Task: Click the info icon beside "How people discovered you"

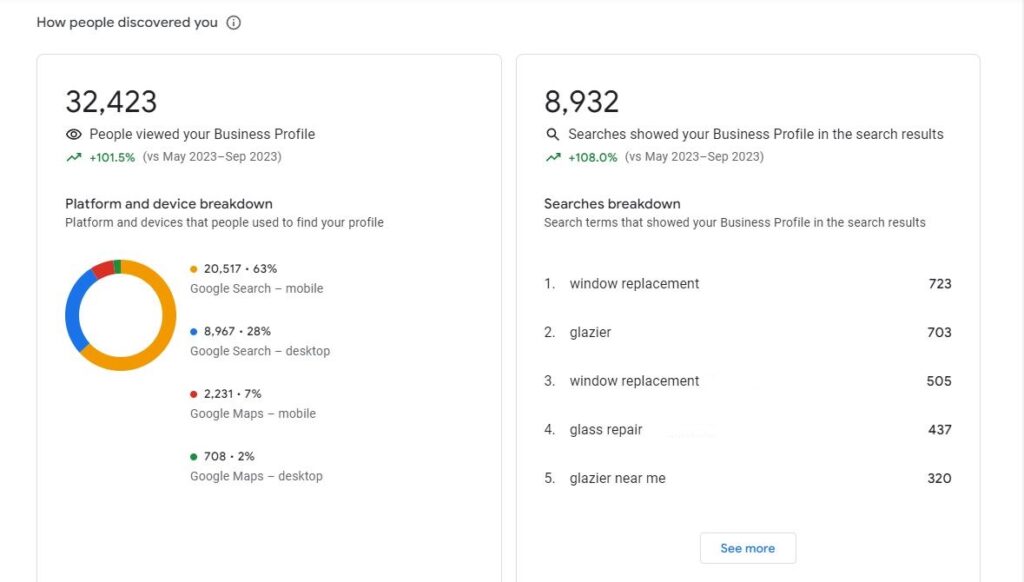Action: 233,23
